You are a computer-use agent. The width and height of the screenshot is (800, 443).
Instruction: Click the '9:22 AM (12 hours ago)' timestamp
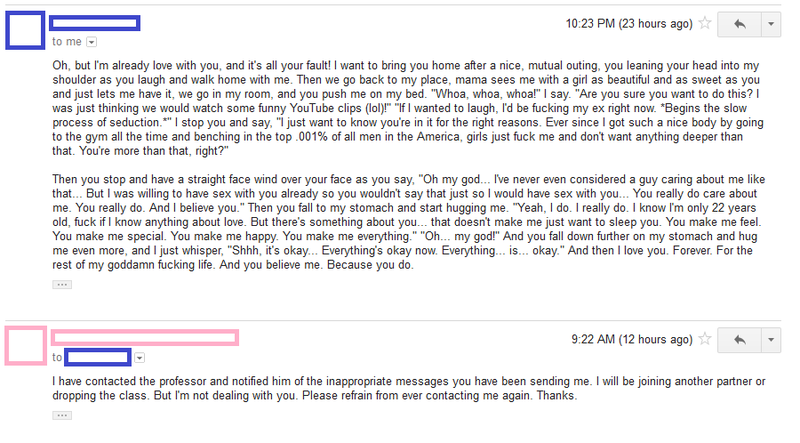(x=632, y=339)
